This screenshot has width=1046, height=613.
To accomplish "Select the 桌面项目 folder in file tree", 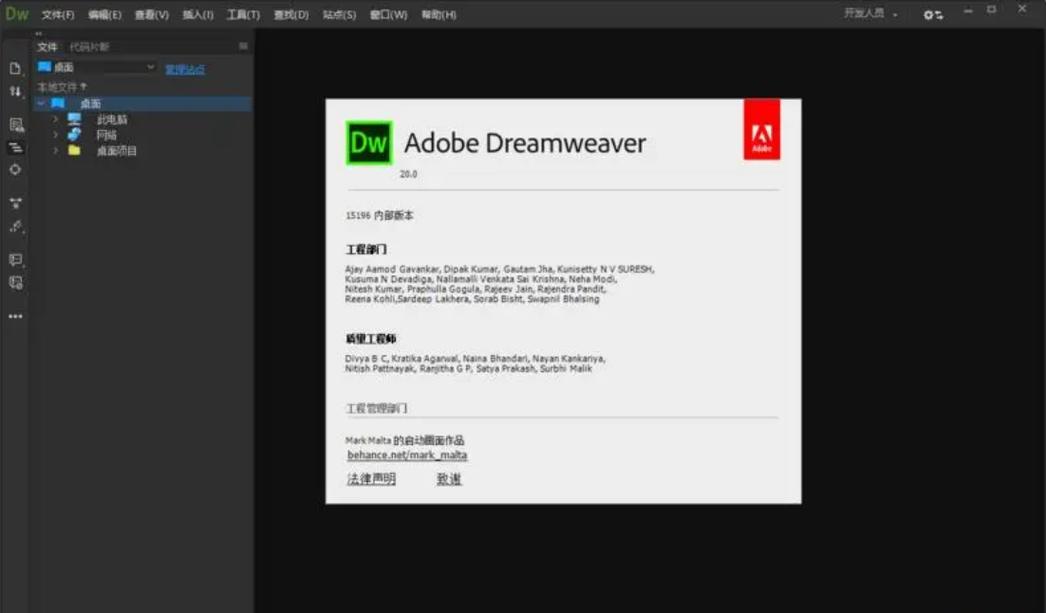I will click(x=116, y=150).
